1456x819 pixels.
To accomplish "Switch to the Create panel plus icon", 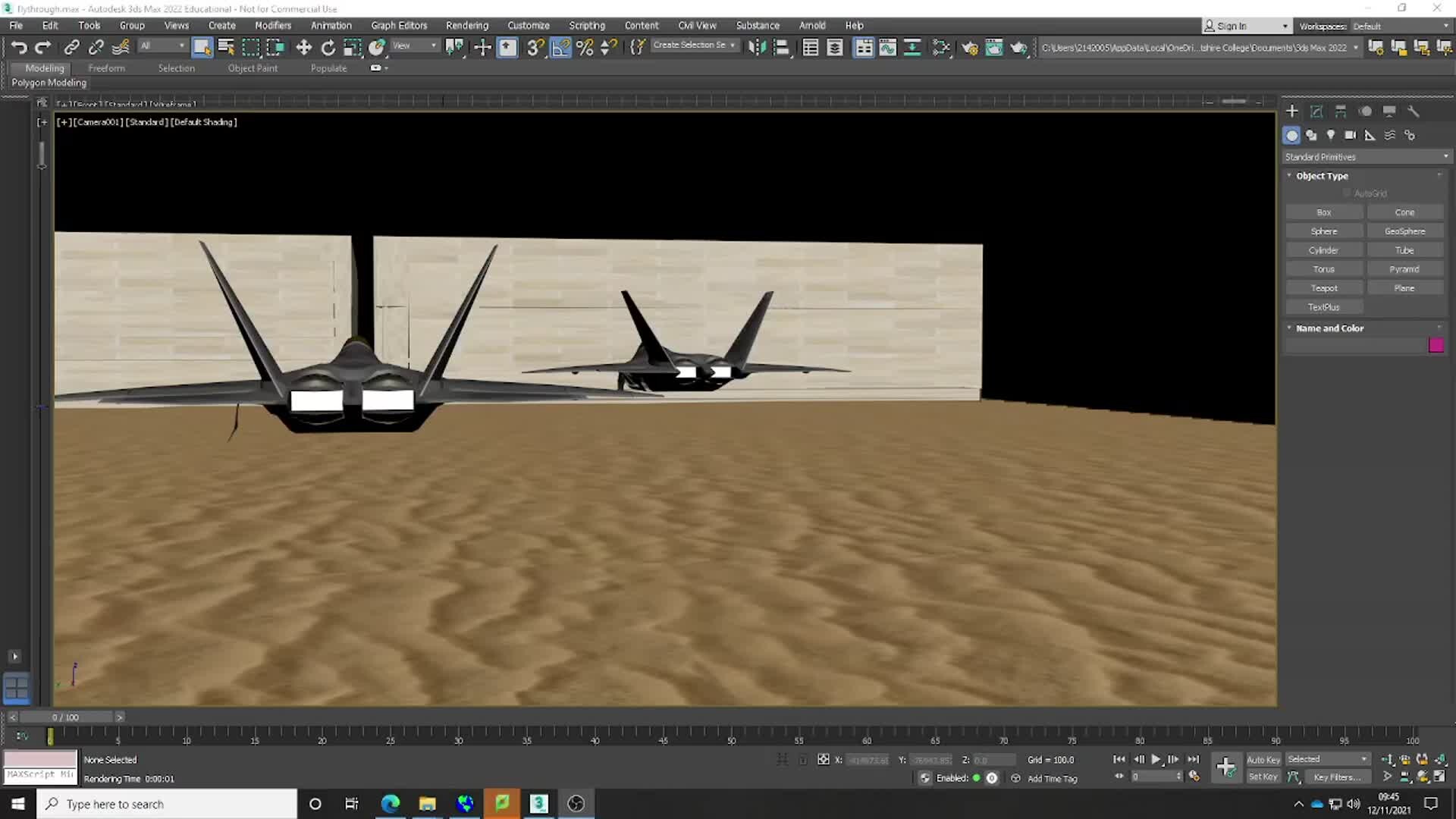I will (x=1293, y=111).
